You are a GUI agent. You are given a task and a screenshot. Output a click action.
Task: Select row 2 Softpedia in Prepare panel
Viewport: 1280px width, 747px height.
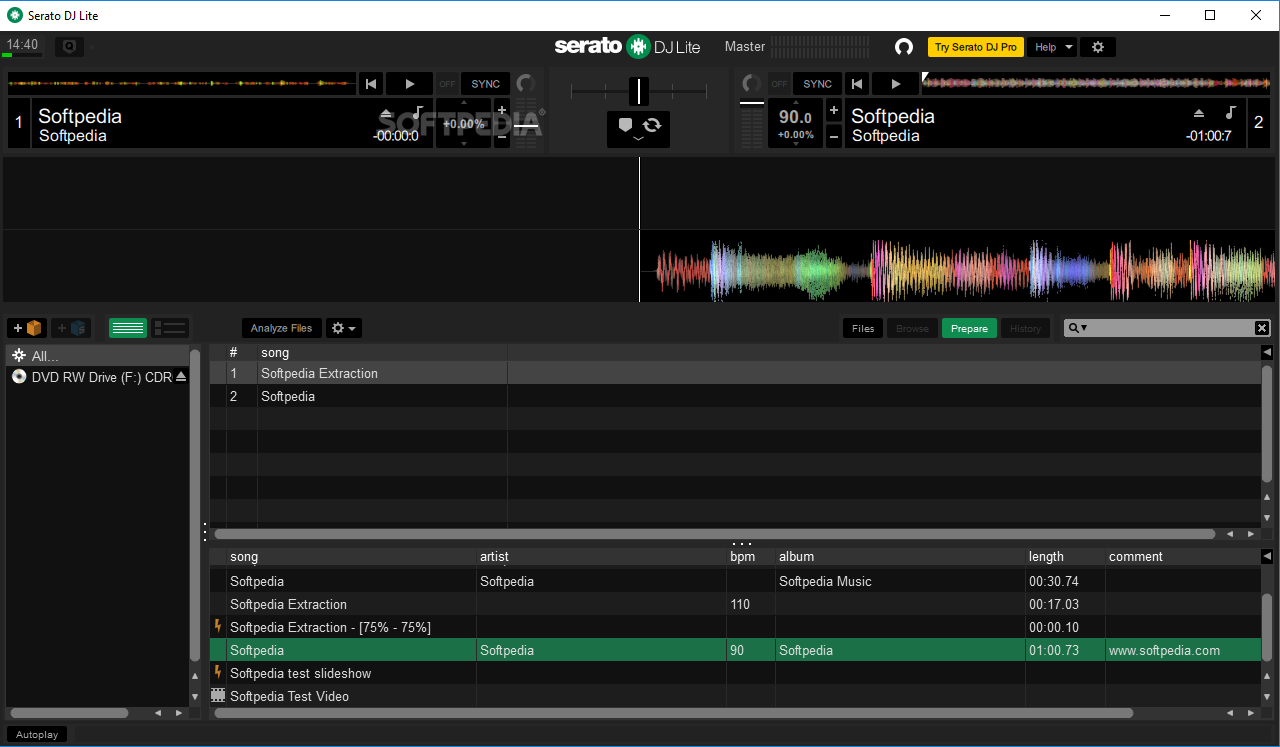click(x=735, y=396)
